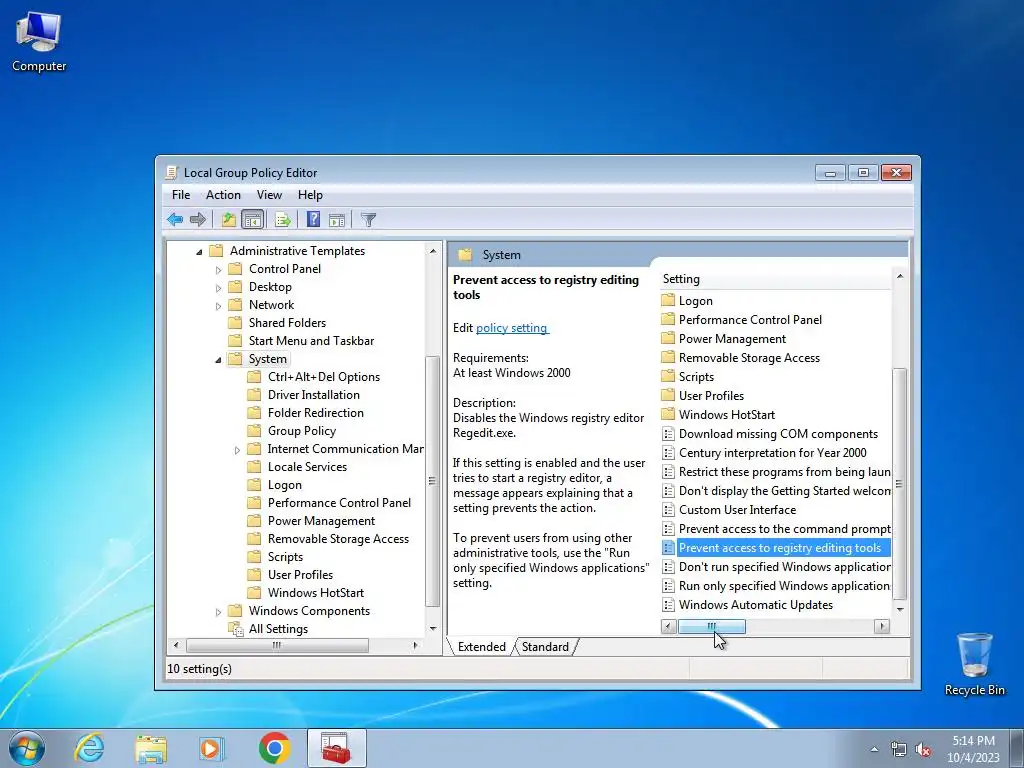Collapse the System tree node
1024x768 pixels.
218,360
